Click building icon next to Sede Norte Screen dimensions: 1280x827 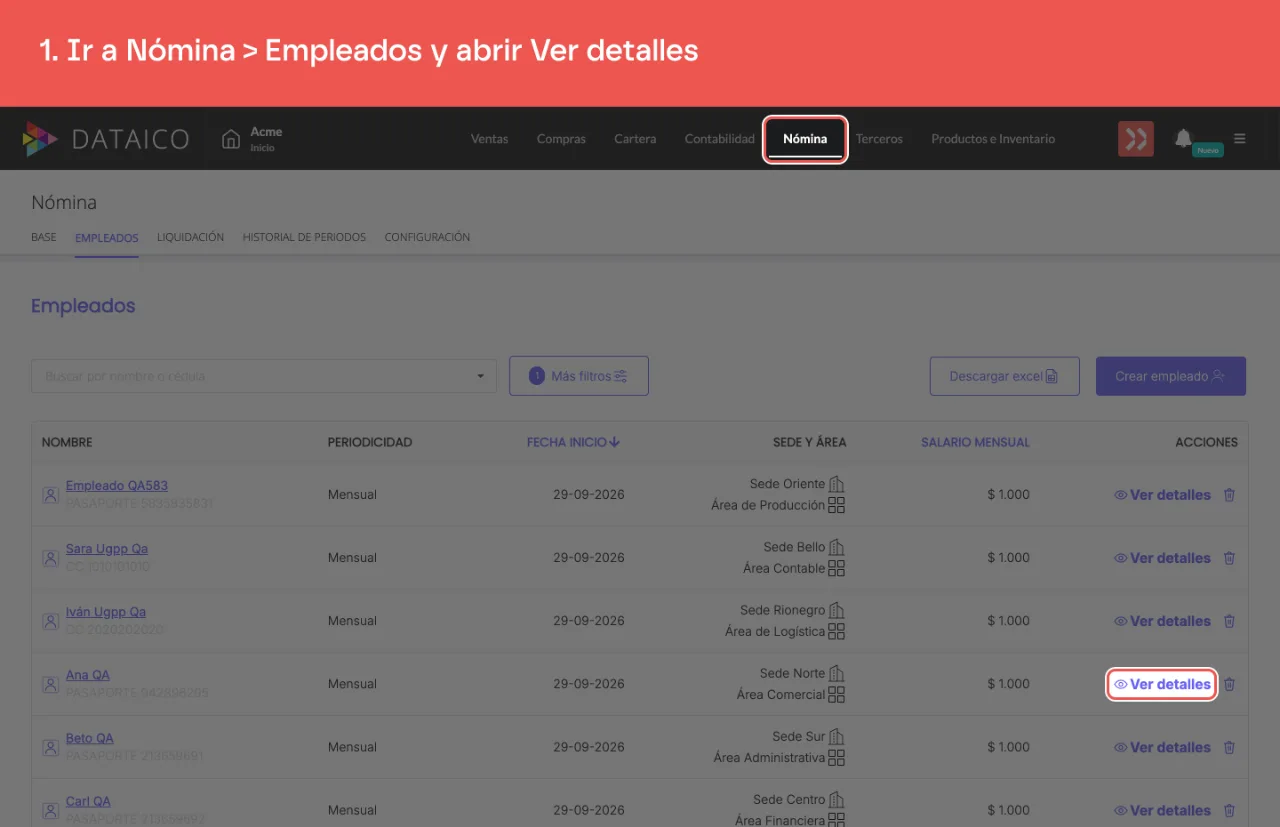(837, 673)
